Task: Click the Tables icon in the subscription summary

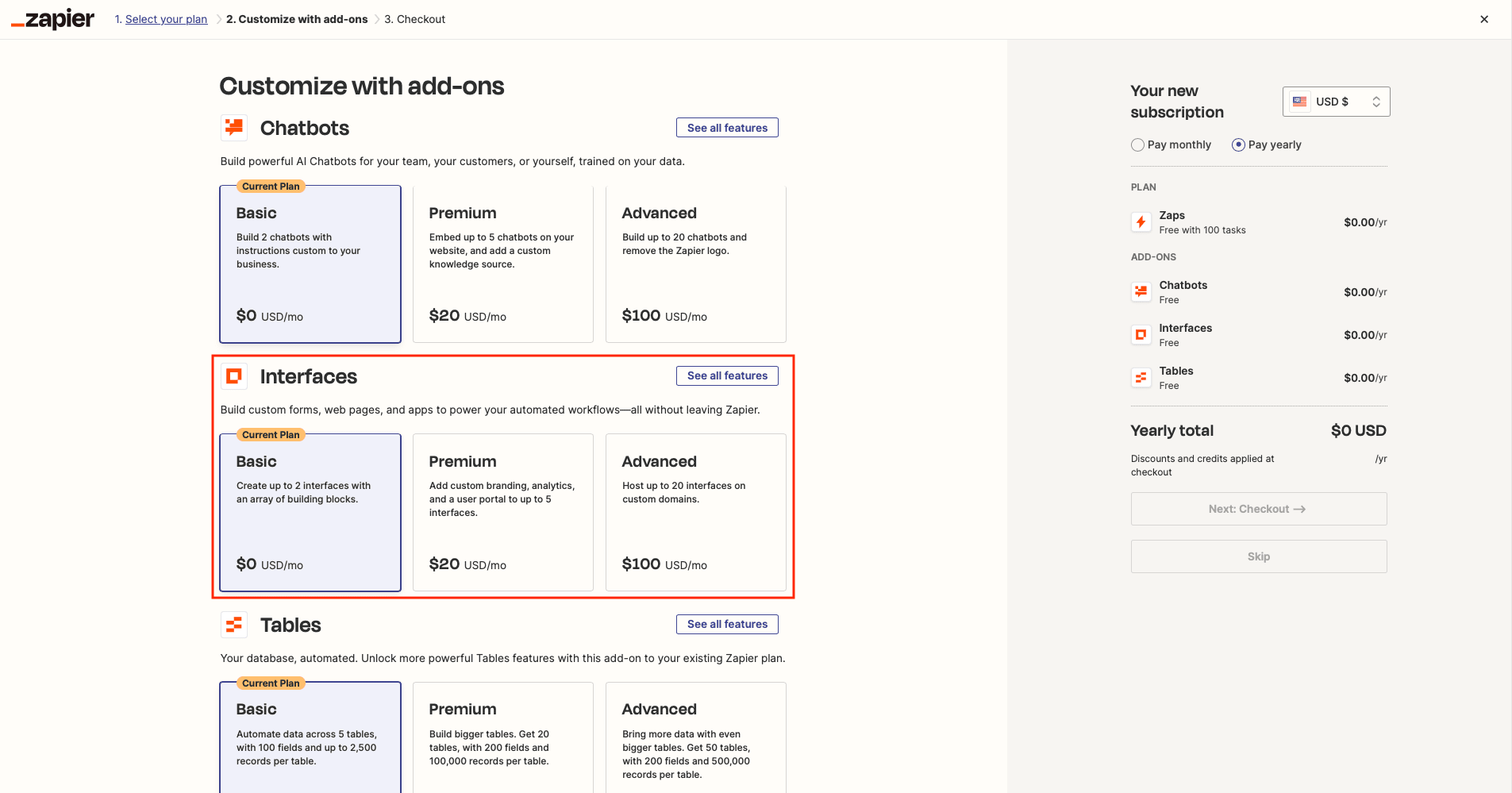Action: tap(1141, 377)
